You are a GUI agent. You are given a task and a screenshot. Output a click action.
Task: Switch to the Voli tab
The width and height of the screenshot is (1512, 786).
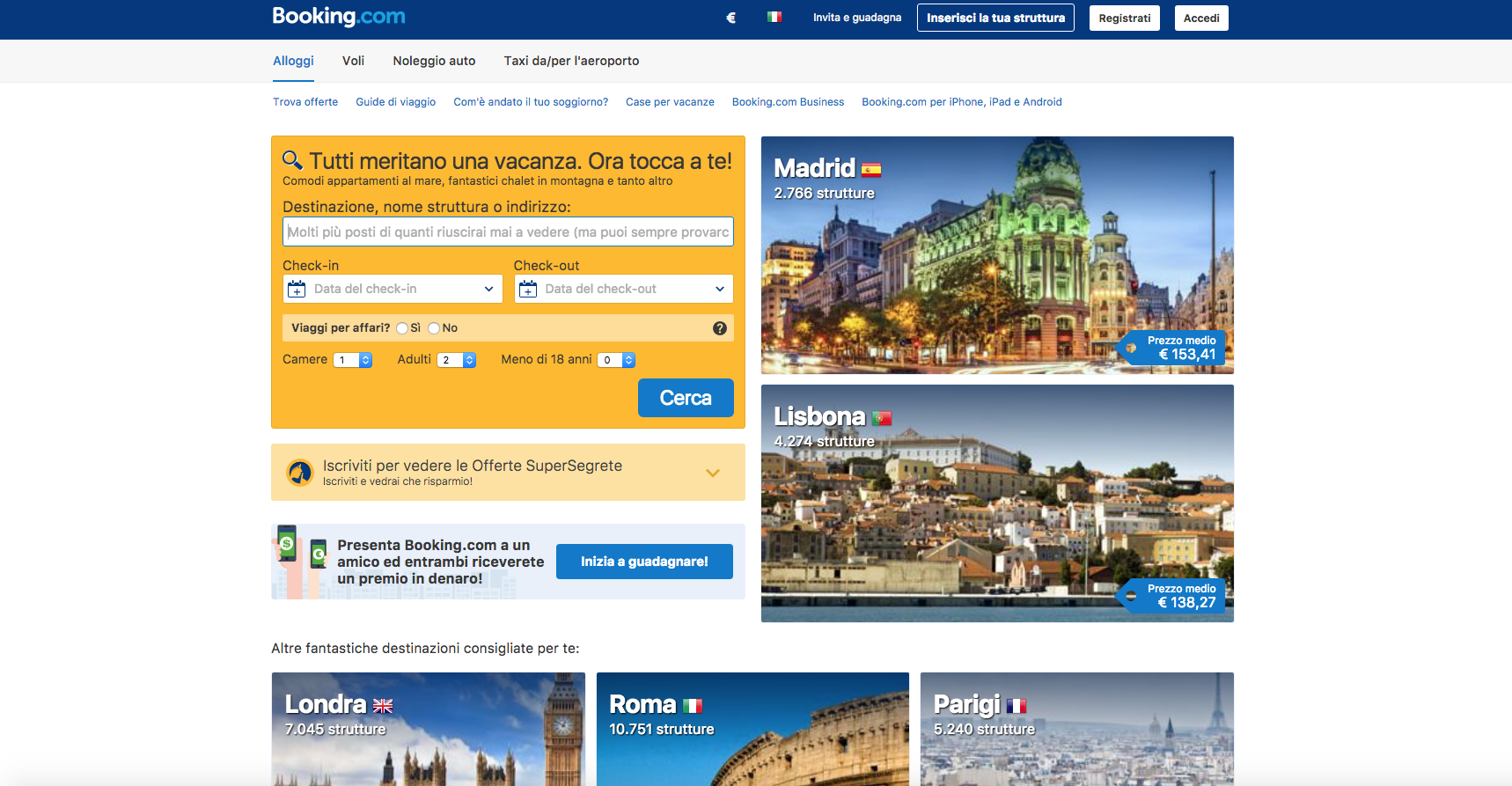coord(353,61)
